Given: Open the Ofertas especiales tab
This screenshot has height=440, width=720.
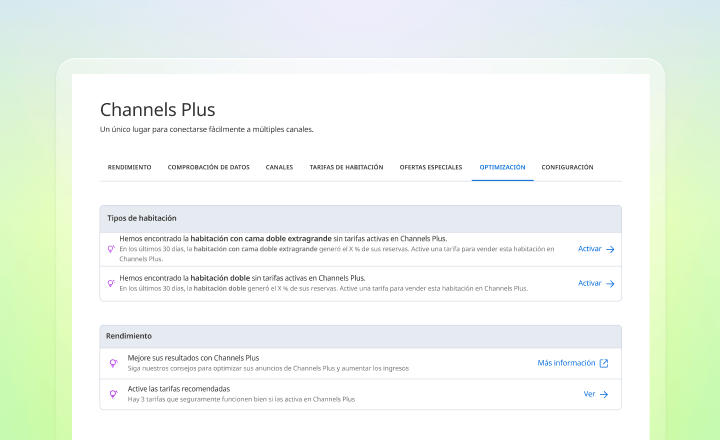Looking at the screenshot, I should (431, 167).
